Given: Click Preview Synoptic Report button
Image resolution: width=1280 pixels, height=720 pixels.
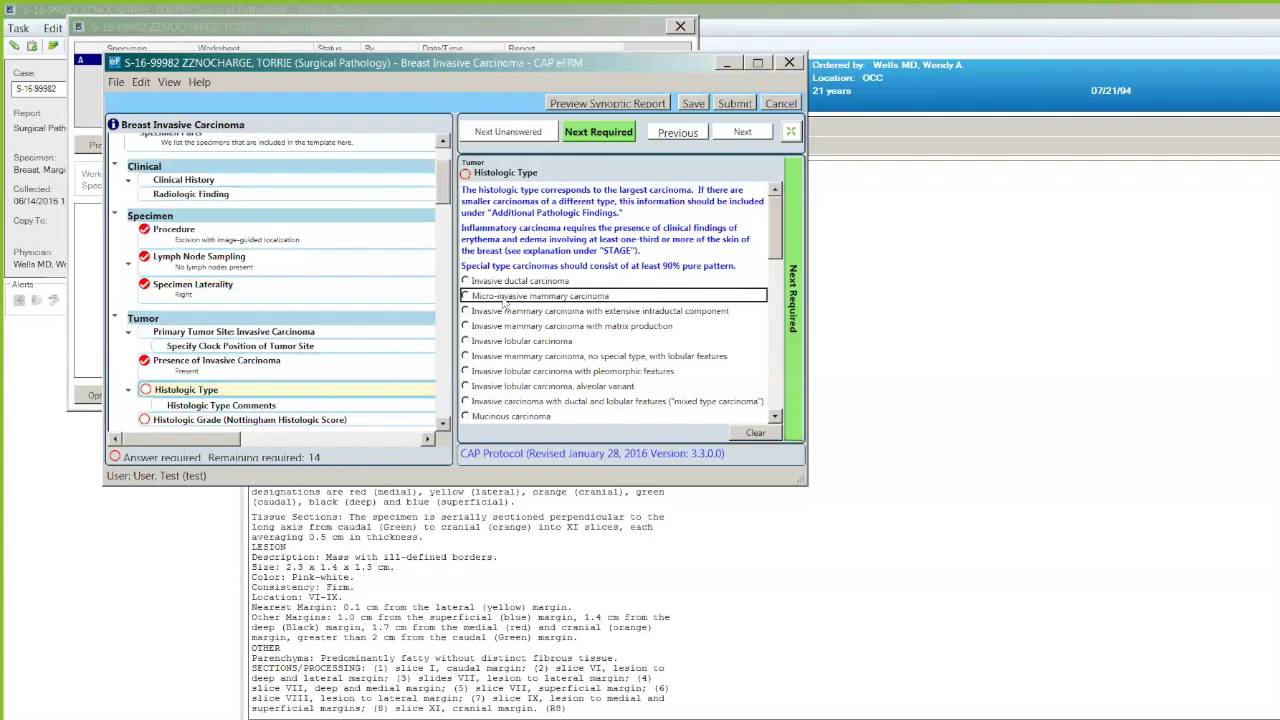Looking at the screenshot, I should [607, 103].
